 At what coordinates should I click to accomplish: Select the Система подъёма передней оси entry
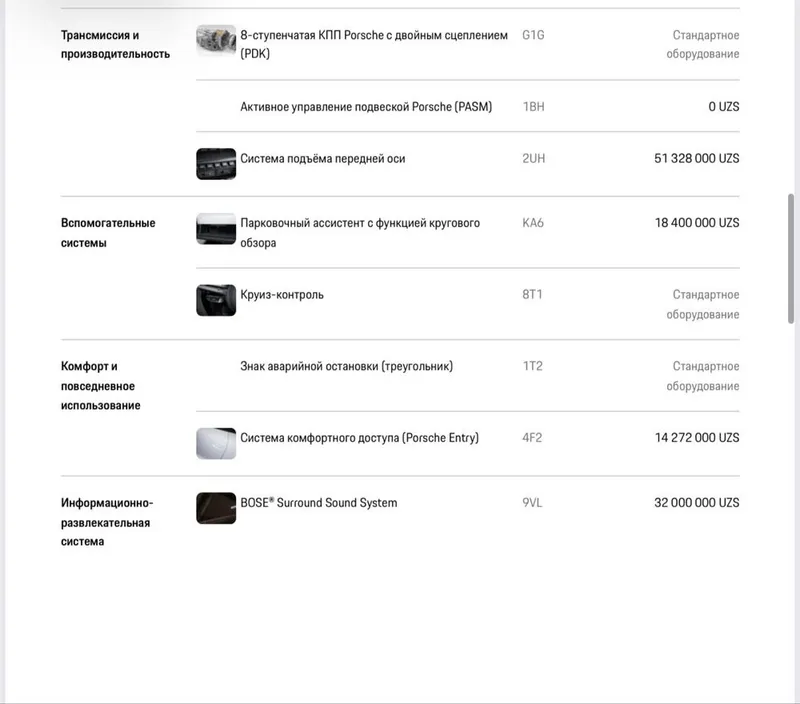click(322, 159)
